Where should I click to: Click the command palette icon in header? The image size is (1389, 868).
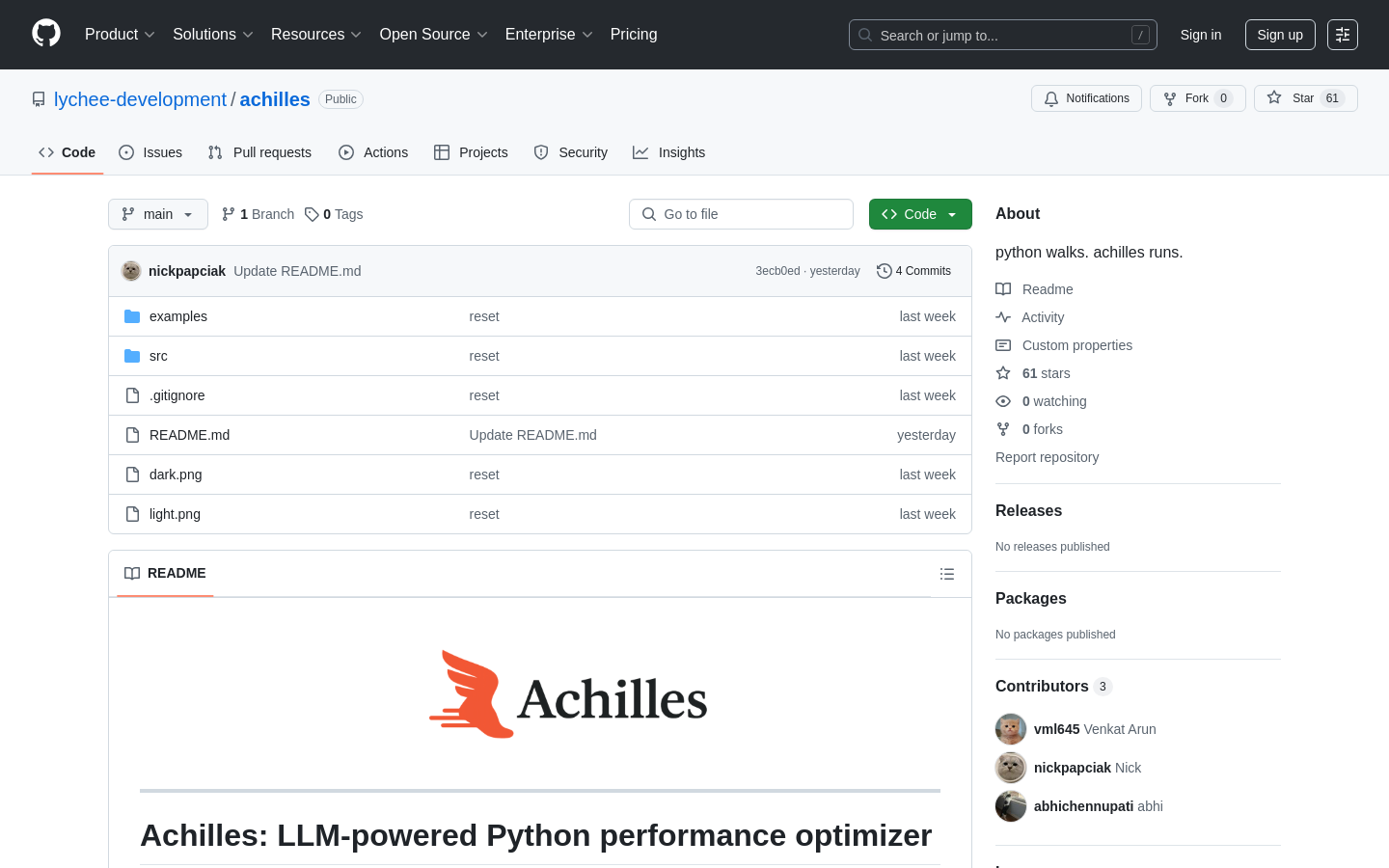tap(1343, 35)
